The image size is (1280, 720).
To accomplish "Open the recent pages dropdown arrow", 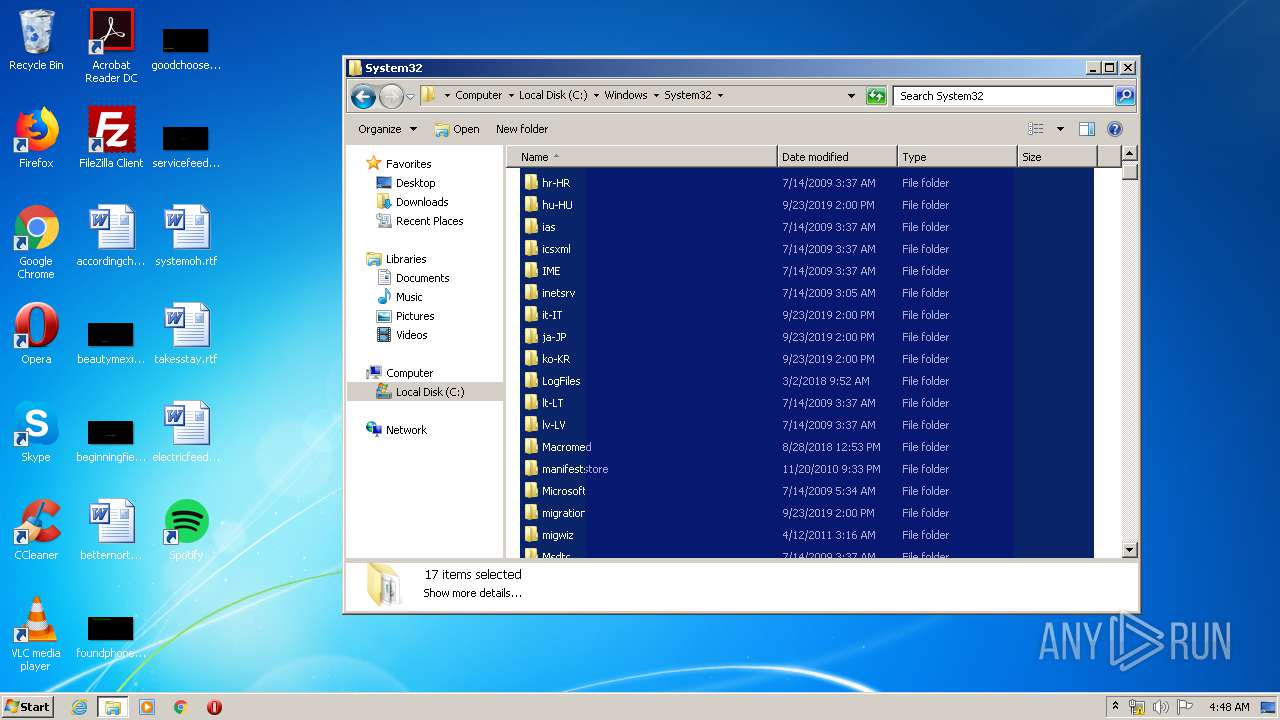I will point(410,97).
